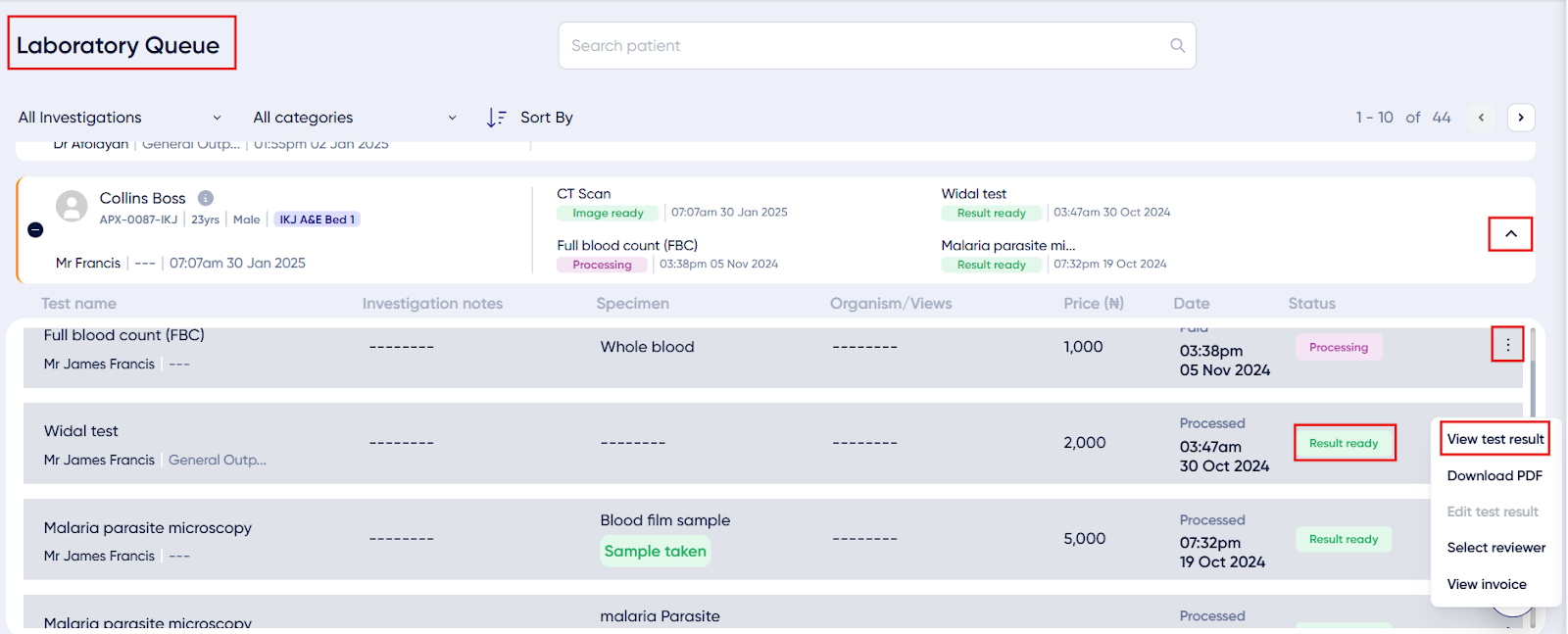The height and width of the screenshot is (634, 1568).
Task: Click the Result ready badge dated 07:32pm 19 Oct 2024 in the card
Action: click(x=991, y=265)
